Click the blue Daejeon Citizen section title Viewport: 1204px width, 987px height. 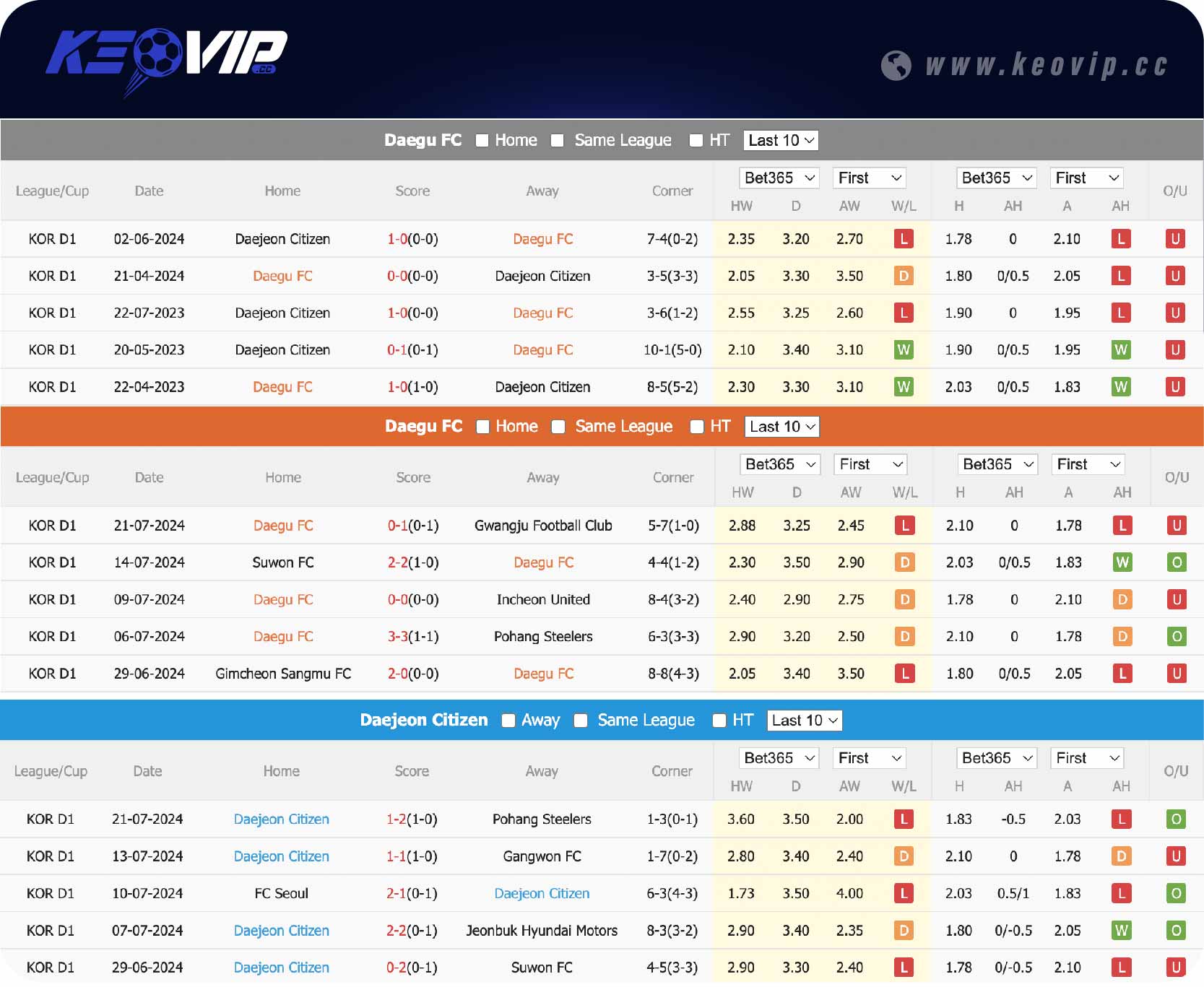(x=424, y=721)
